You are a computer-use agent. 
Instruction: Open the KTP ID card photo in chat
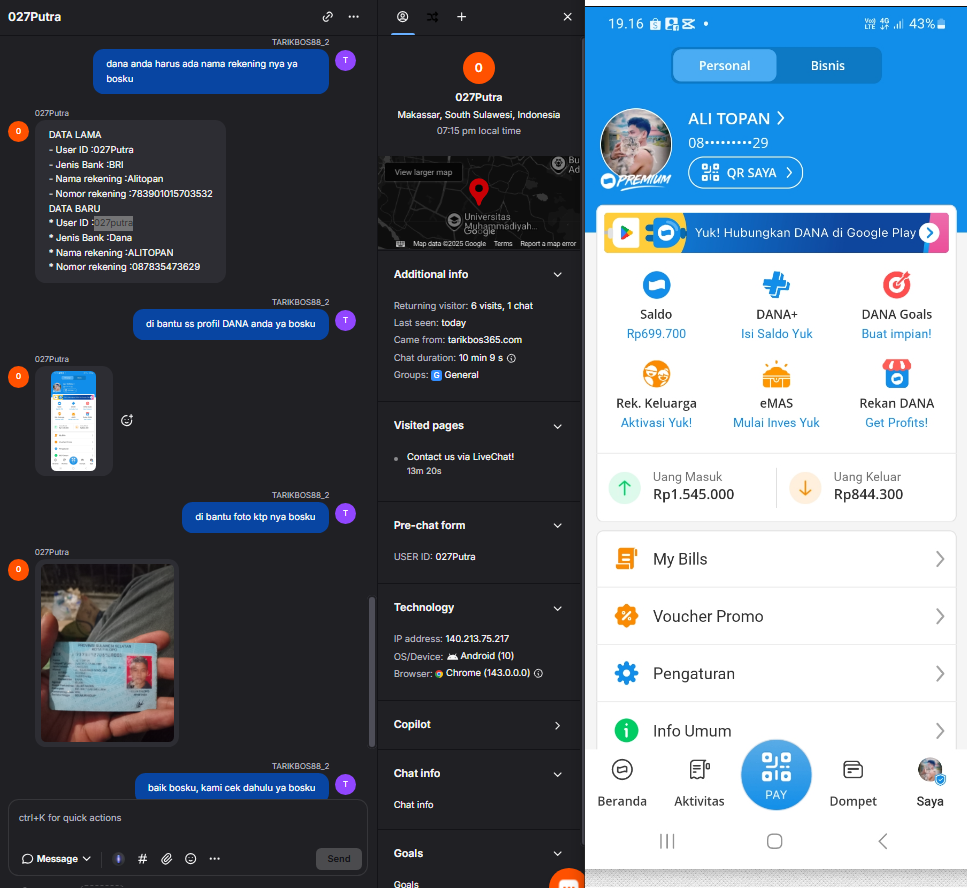(x=107, y=652)
